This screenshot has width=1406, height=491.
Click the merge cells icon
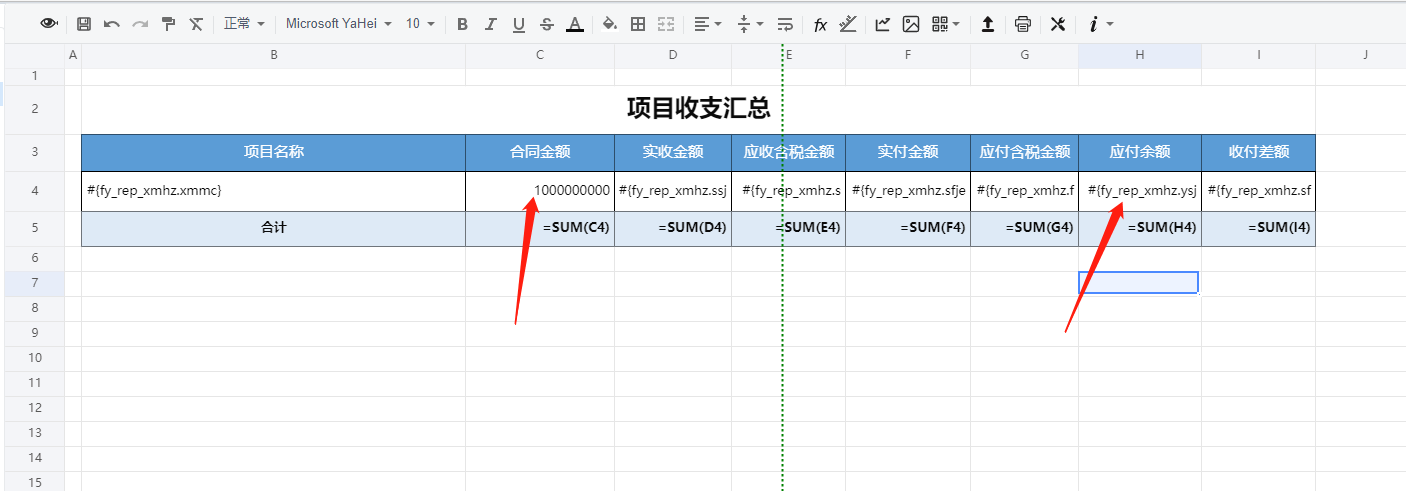[x=666, y=24]
